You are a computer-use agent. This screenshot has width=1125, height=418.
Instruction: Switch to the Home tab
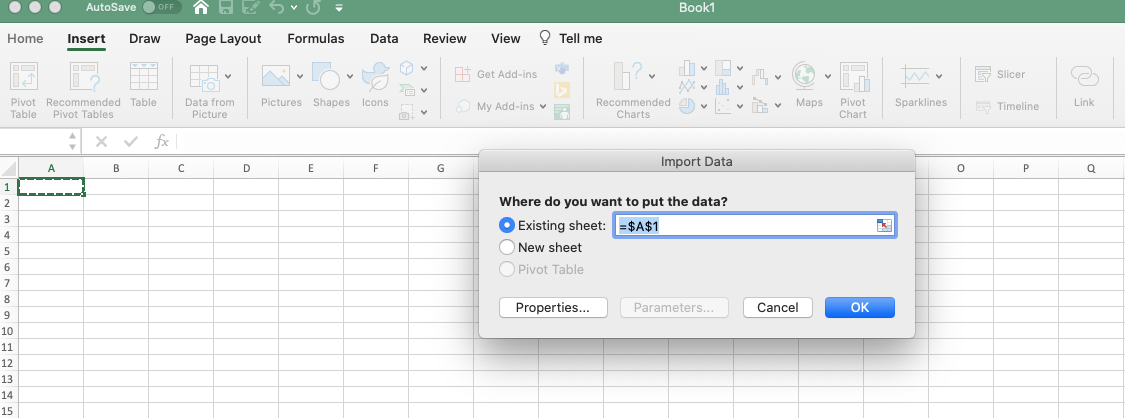click(25, 39)
